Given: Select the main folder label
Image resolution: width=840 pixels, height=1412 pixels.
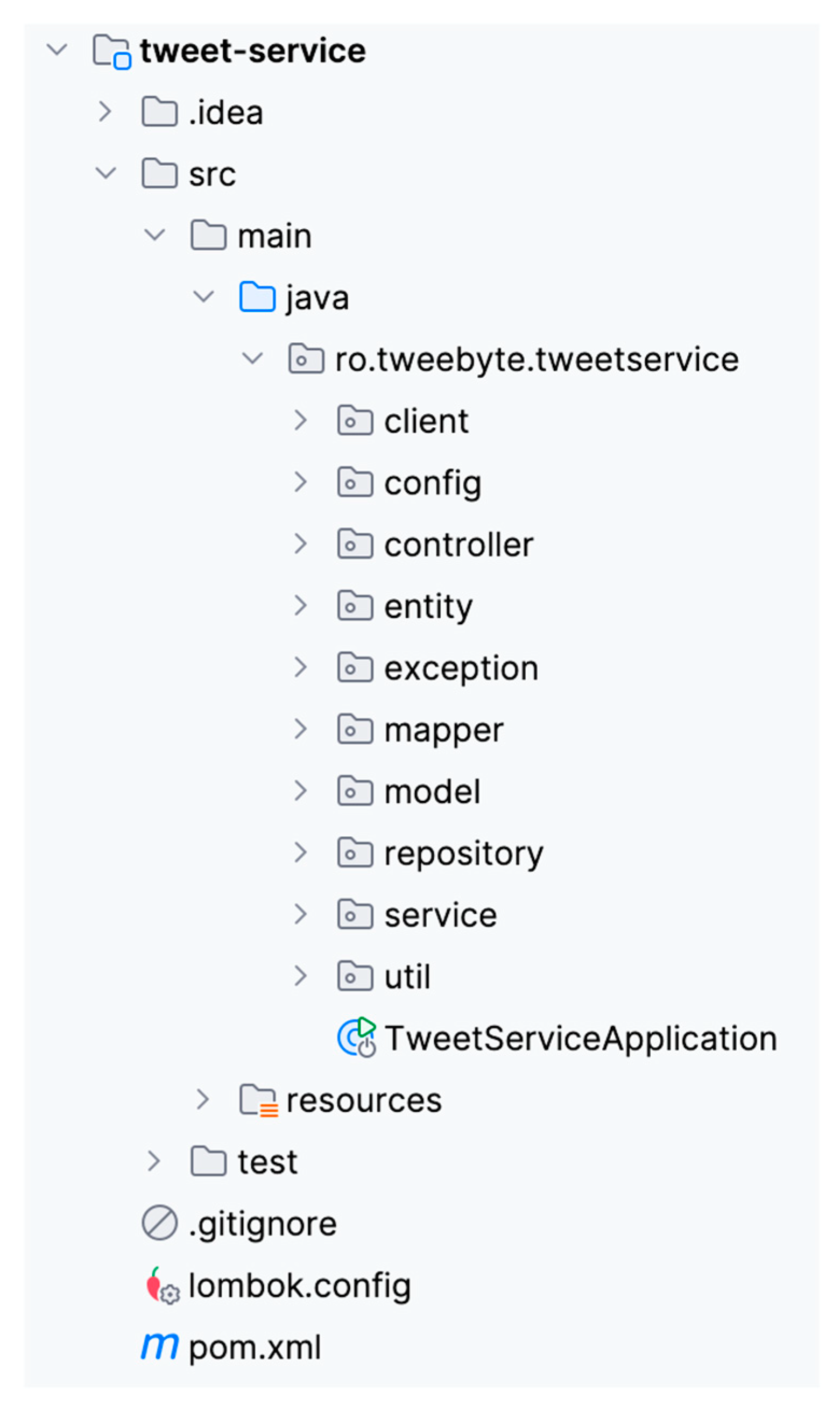Looking at the screenshot, I should click(x=274, y=236).
